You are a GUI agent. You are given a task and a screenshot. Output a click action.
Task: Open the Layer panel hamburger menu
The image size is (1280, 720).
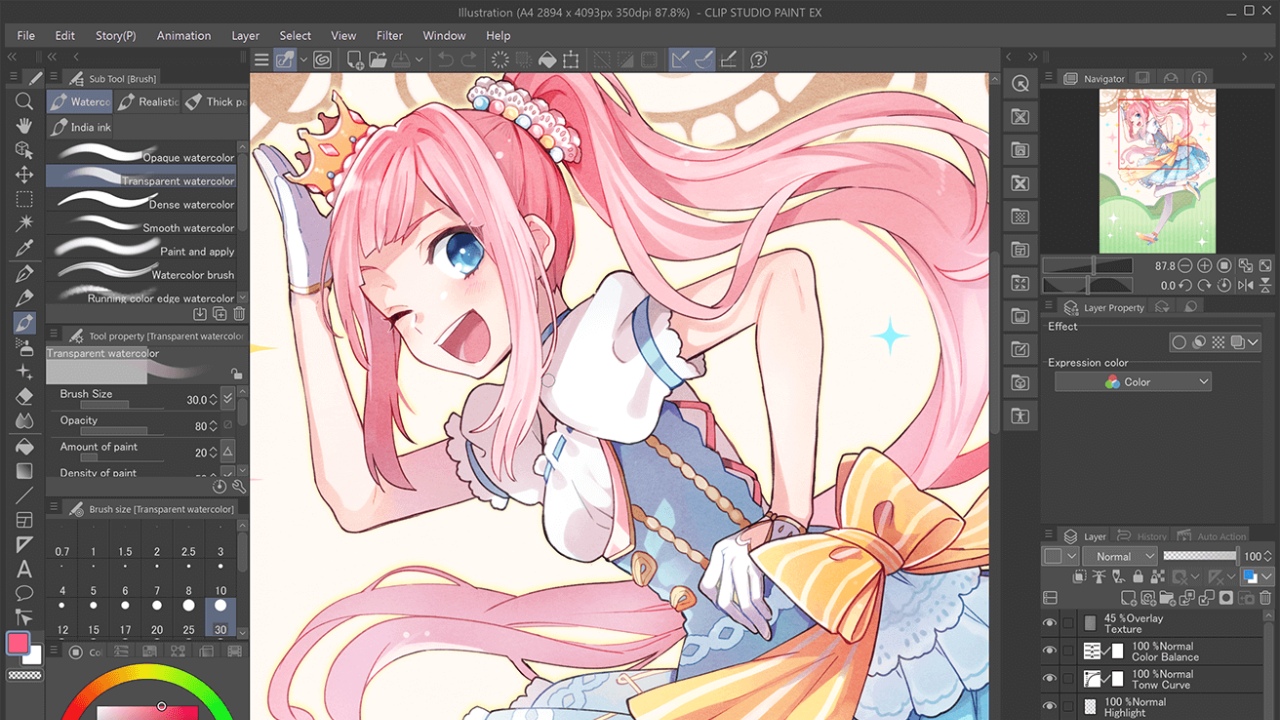pos(1049,536)
